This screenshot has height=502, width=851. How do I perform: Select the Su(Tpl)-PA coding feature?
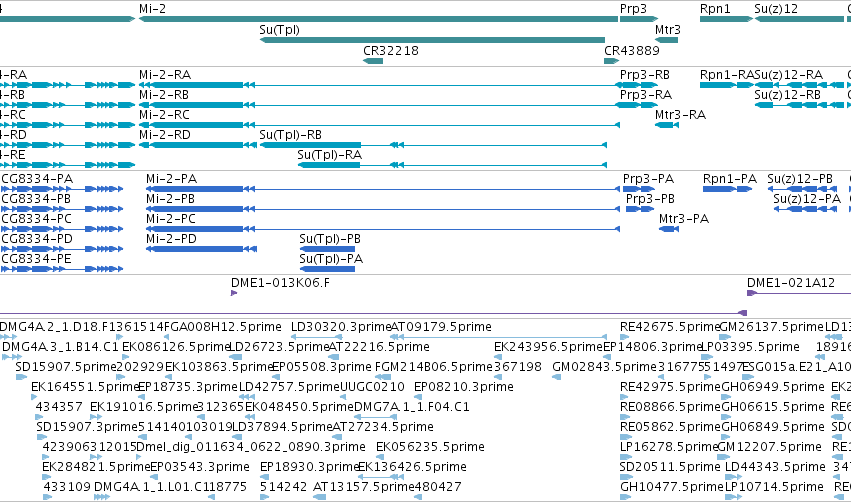(x=327, y=269)
